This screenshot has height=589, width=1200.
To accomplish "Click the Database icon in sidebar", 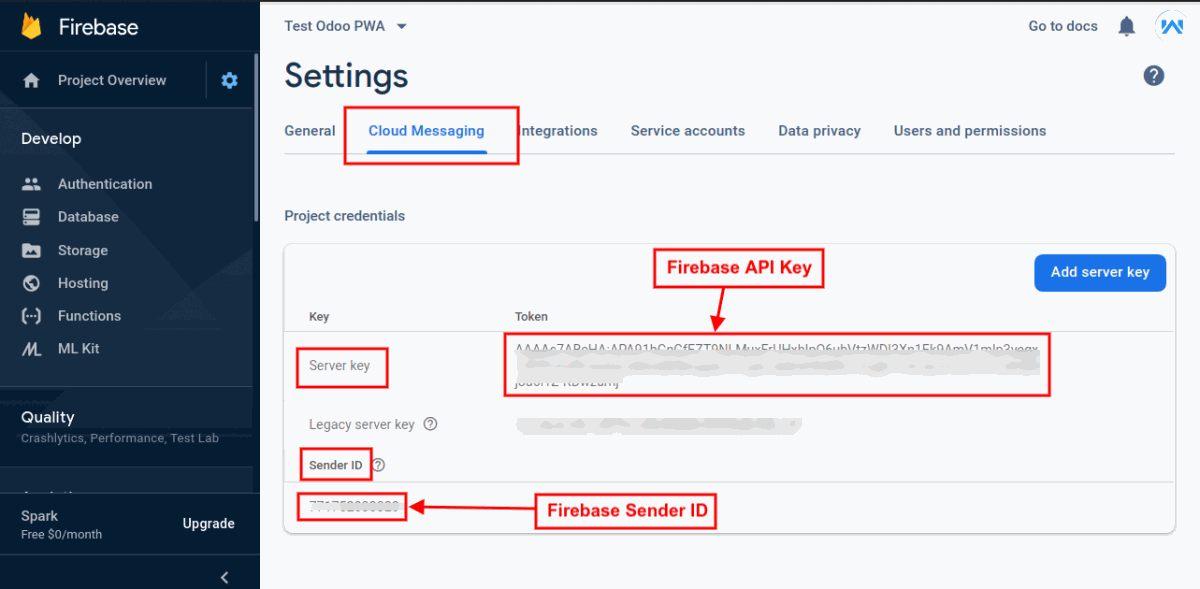I will click(x=31, y=217).
